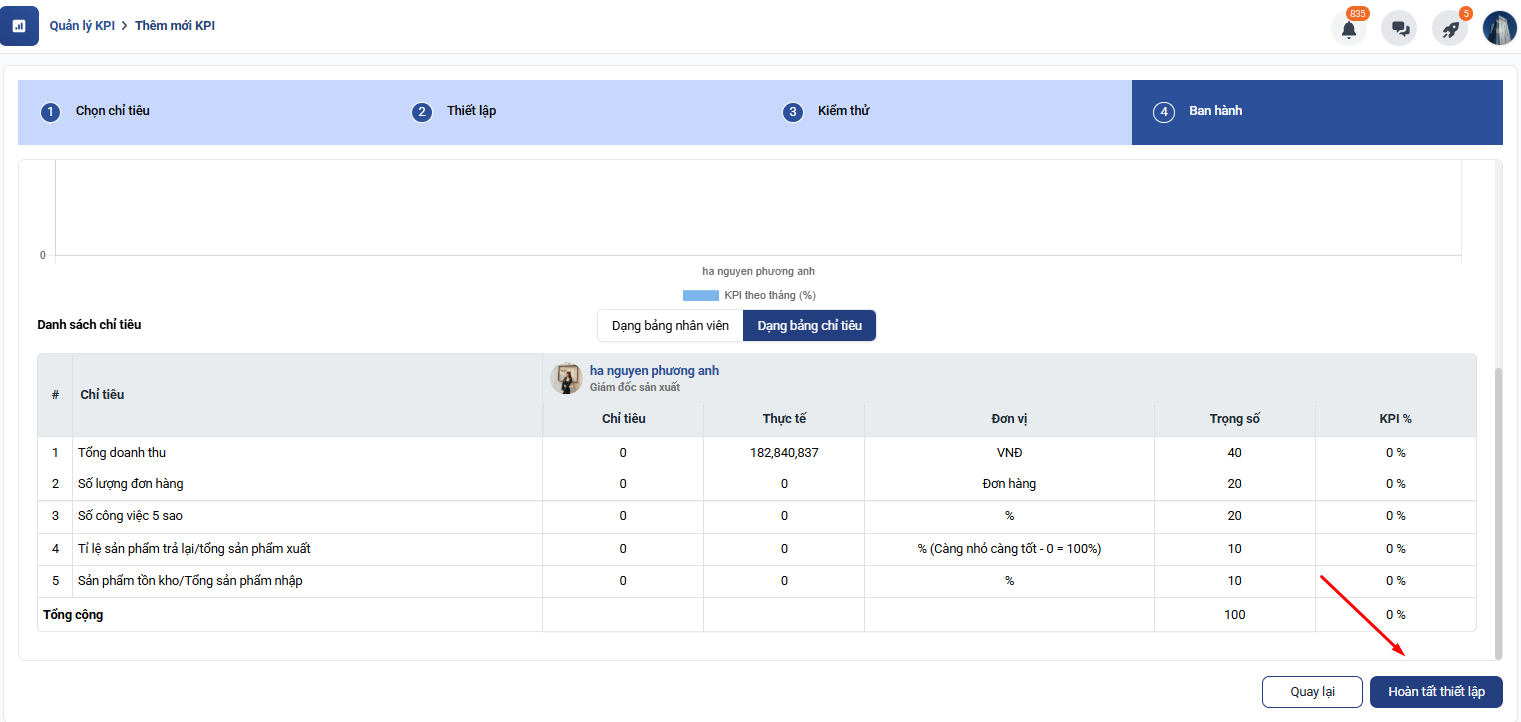This screenshot has width=1521, height=722.
Task: Click the rocket icon in header
Action: click(x=1449, y=29)
